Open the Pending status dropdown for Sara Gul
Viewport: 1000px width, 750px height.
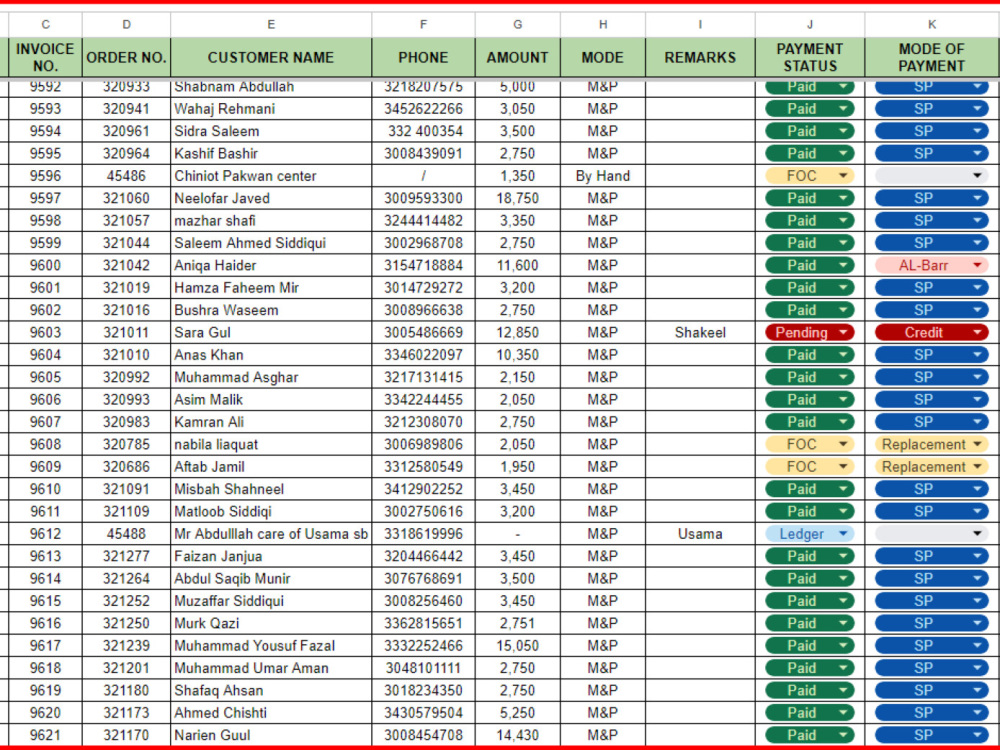click(x=809, y=332)
